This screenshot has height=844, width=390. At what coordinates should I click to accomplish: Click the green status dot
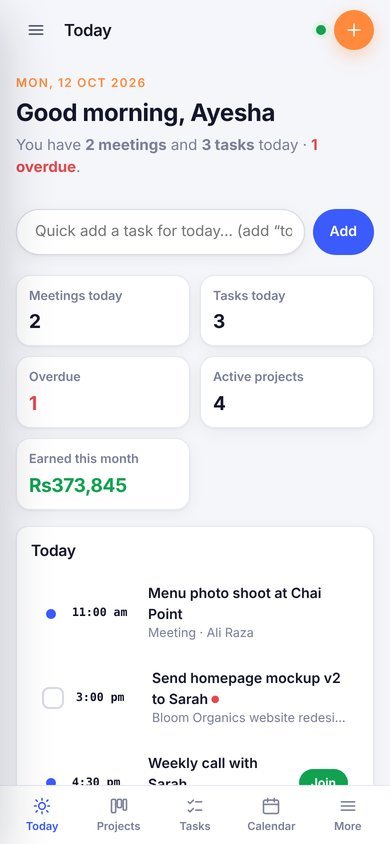tap(321, 30)
